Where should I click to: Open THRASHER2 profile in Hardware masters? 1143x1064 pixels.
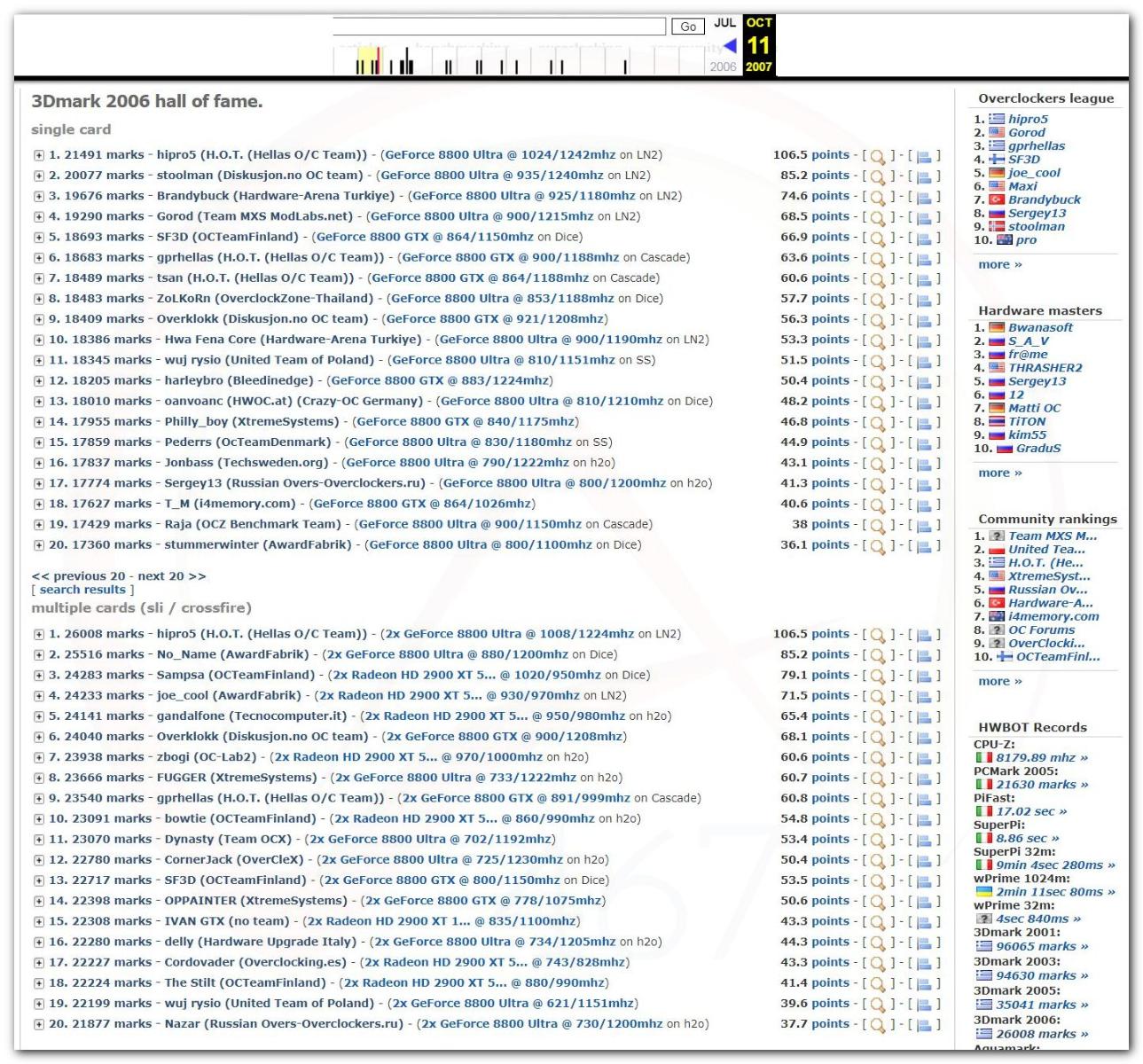point(1045,367)
